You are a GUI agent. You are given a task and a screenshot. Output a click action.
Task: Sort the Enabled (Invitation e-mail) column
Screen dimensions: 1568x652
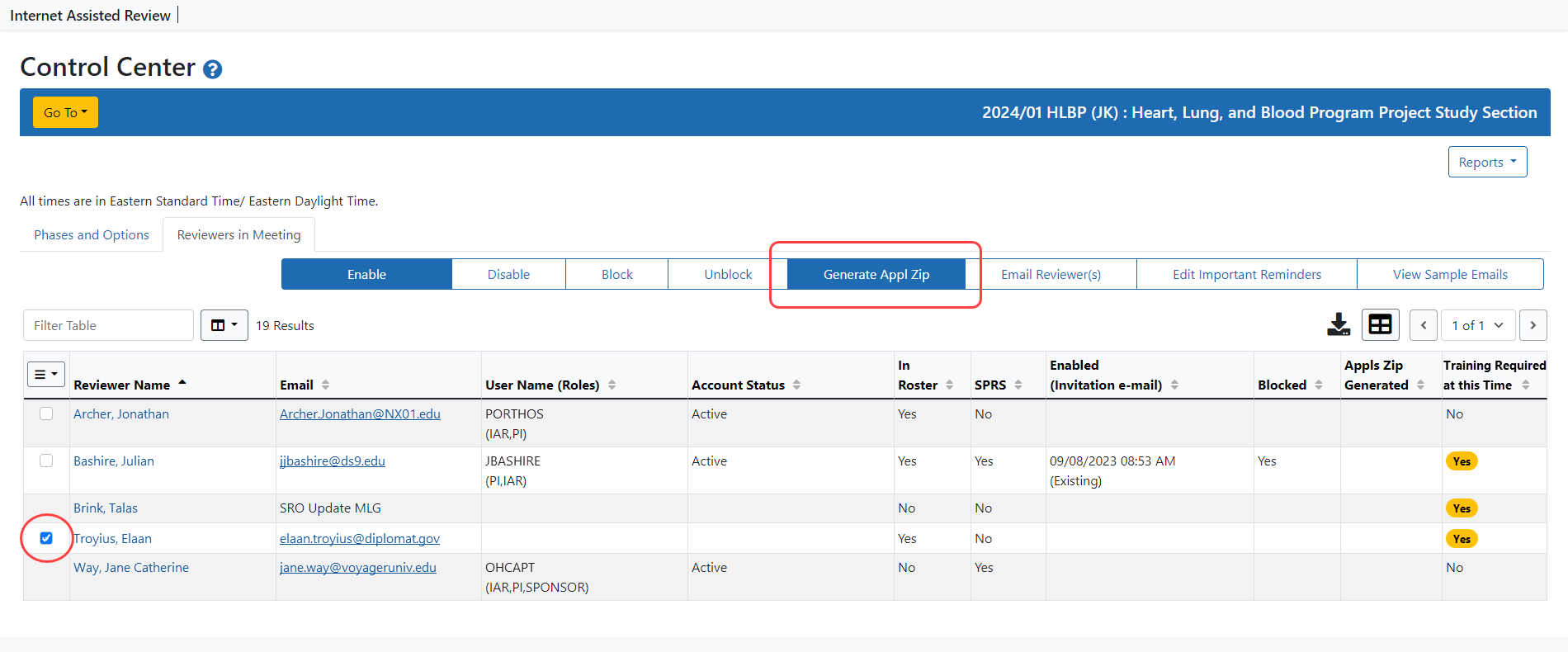click(x=1174, y=385)
